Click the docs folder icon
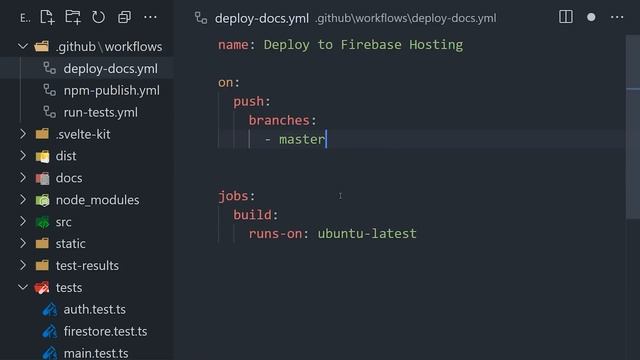Viewport: 640px width, 360px height. (x=42, y=178)
